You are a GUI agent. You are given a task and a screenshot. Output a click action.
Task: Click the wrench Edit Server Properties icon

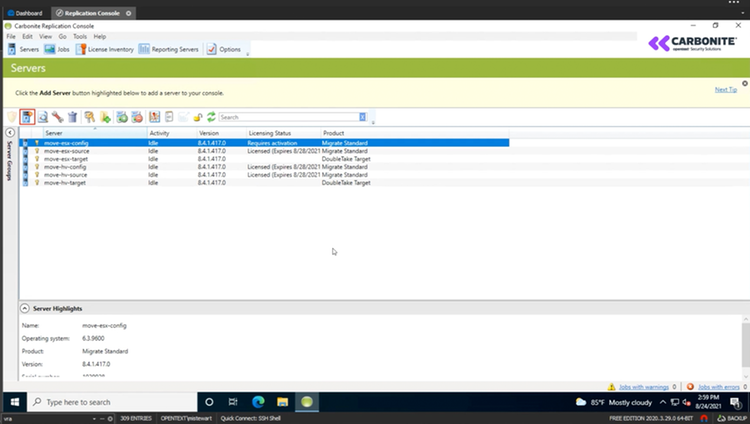[x=58, y=117]
